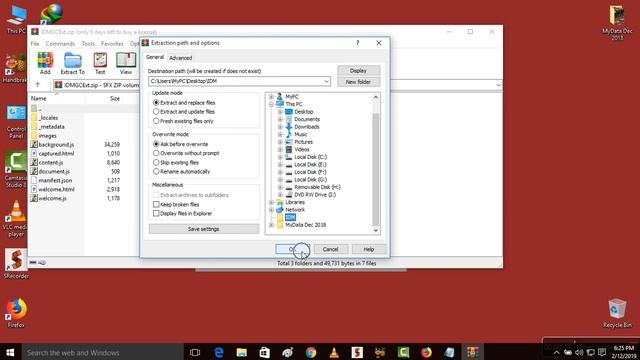
Task: Open Camtasia from the taskbar
Action: click(403, 352)
